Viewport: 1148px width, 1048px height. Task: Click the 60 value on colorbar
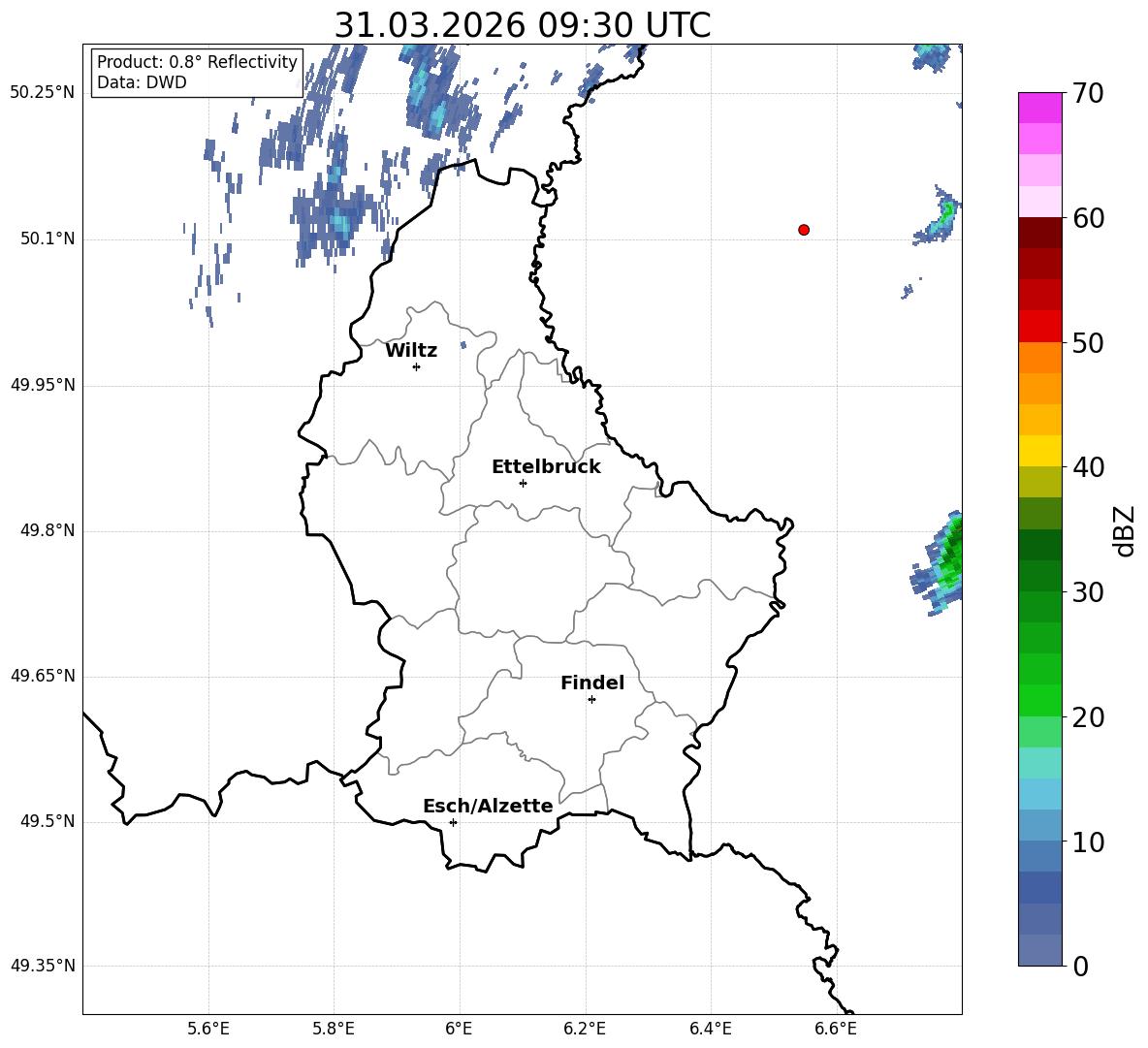pyautogui.click(x=1087, y=218)
